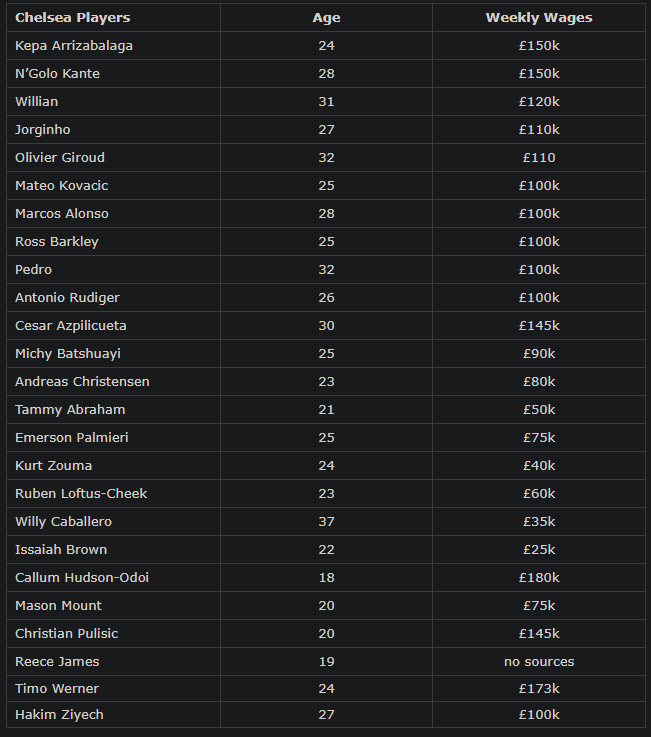The image size is (651, 737).
Task: Click Michy Batshuayi's £90k wage cell
Action: pos(538,354)
